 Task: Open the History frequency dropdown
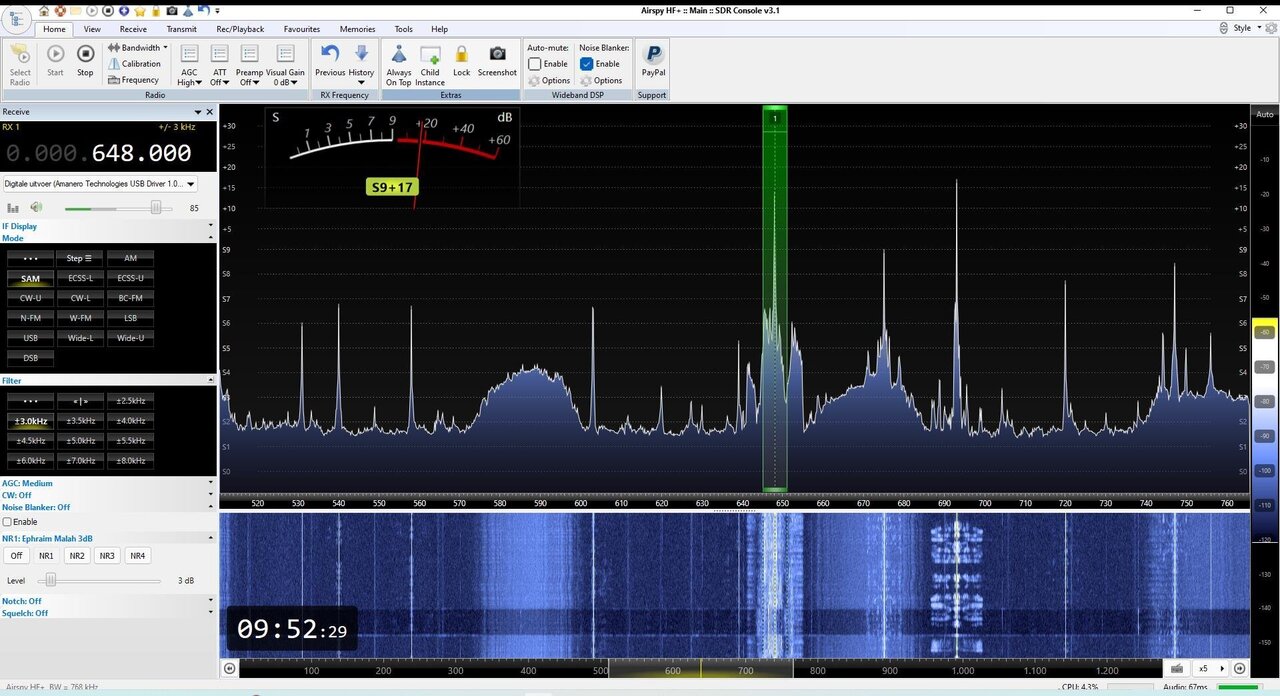pyautogui.click(x=361, y=60)
